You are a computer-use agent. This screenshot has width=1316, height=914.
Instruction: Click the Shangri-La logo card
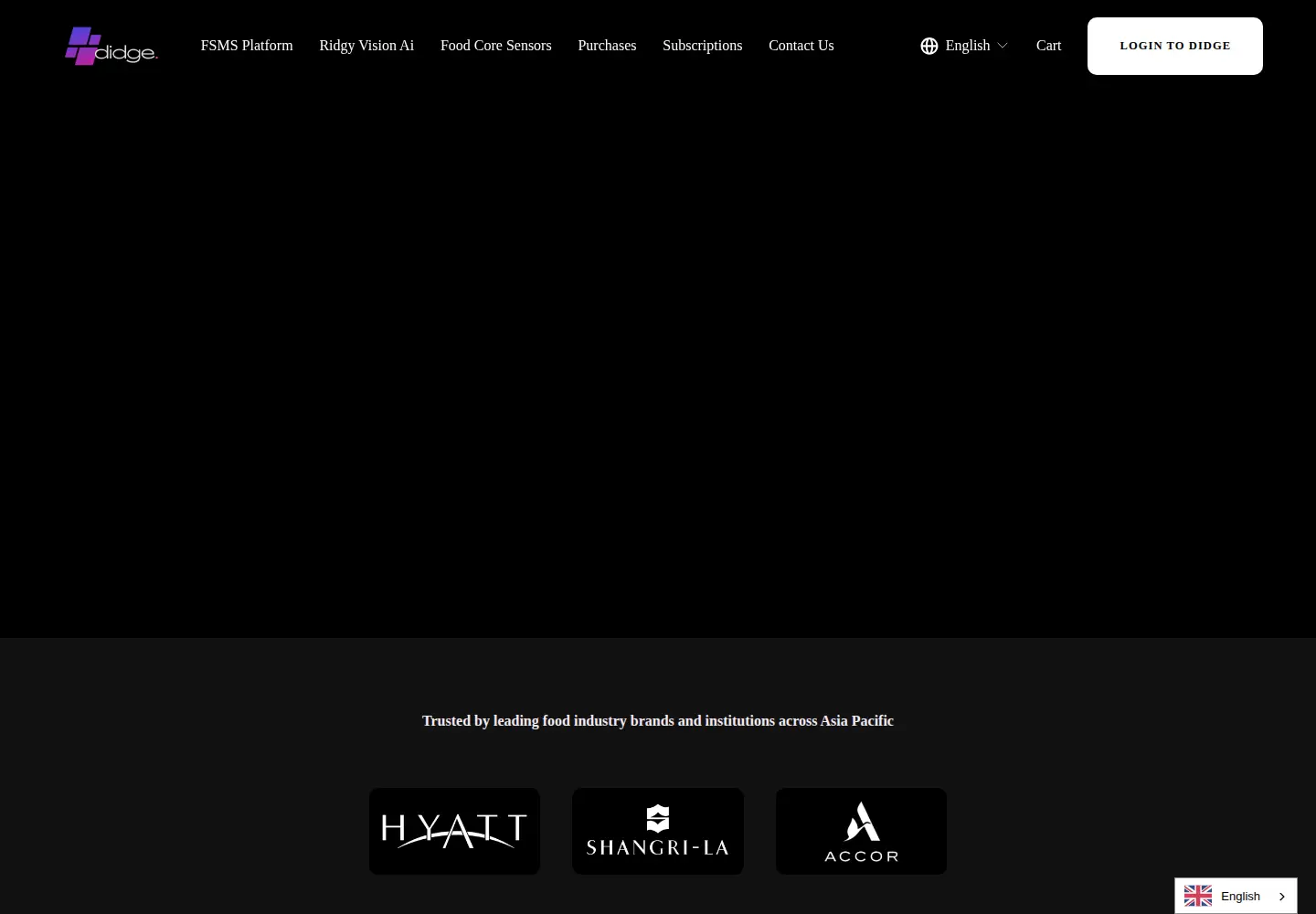tap(658, 831)
